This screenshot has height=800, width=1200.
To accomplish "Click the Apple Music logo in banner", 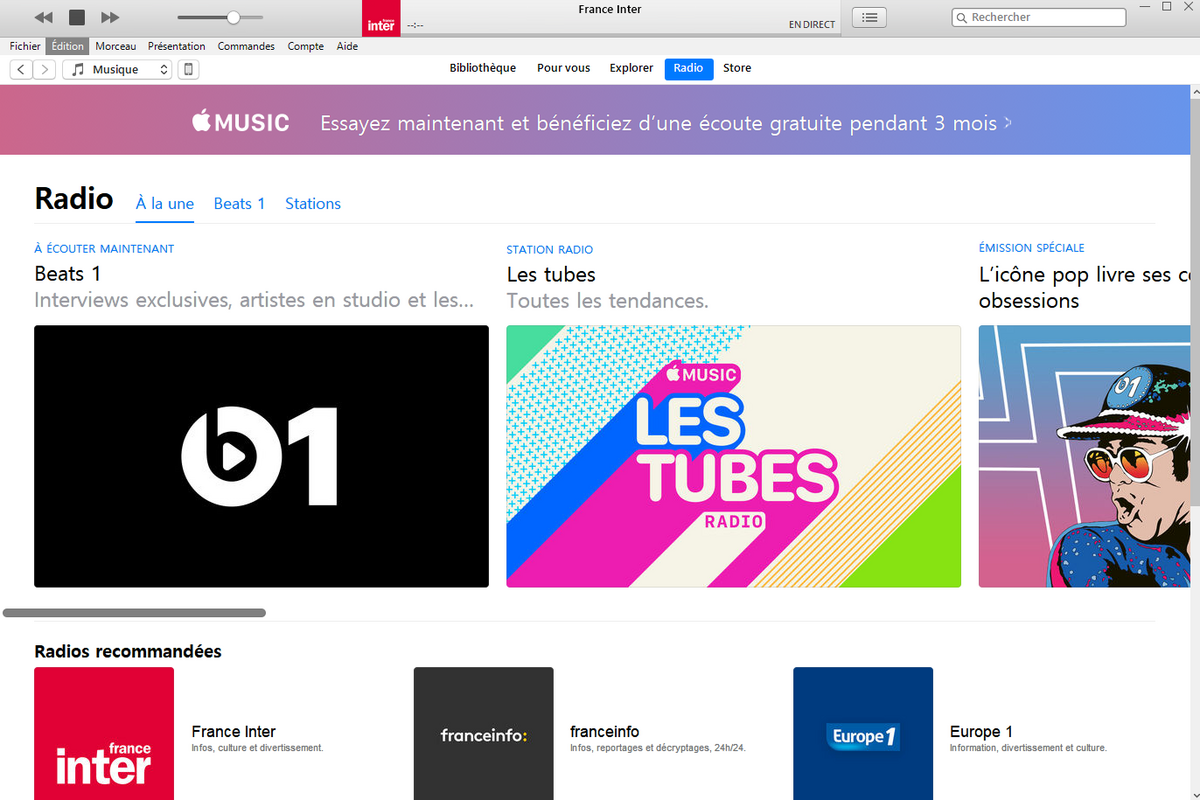I will point(241,123).
